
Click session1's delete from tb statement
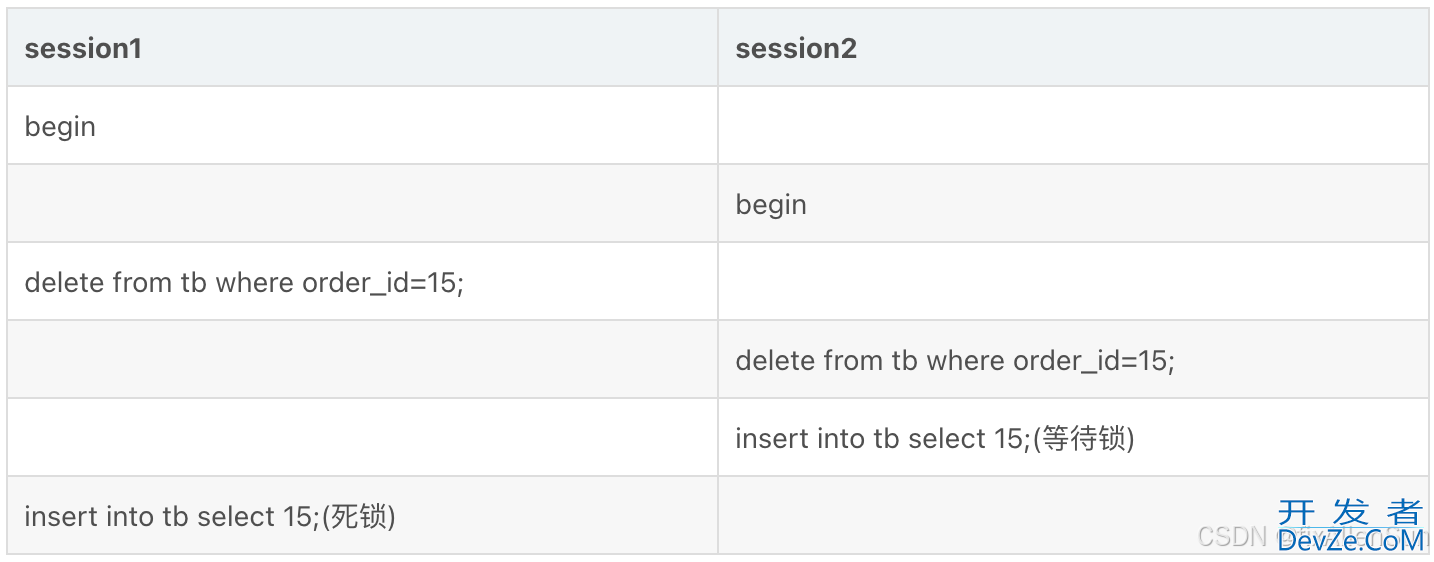(x=244, y=283)
